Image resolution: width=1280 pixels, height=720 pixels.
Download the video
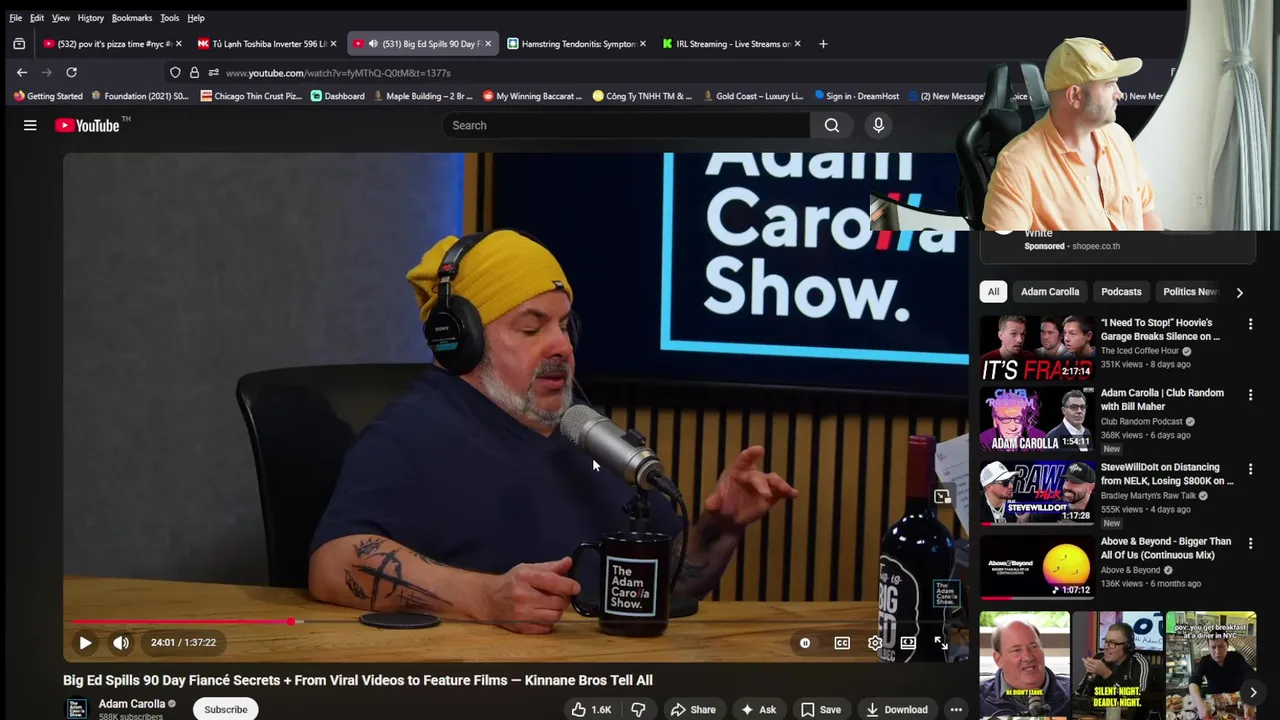[x=896, y=710]
